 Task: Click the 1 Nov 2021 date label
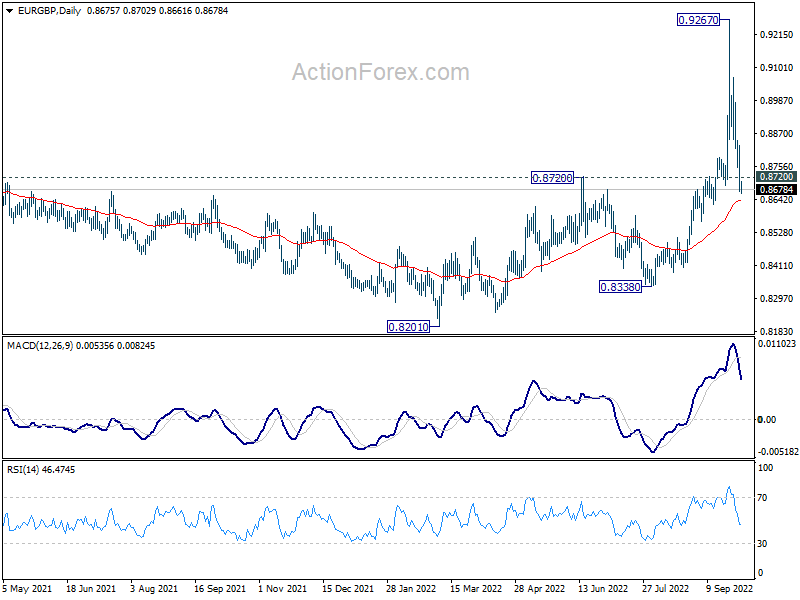(x=282, y=589)
